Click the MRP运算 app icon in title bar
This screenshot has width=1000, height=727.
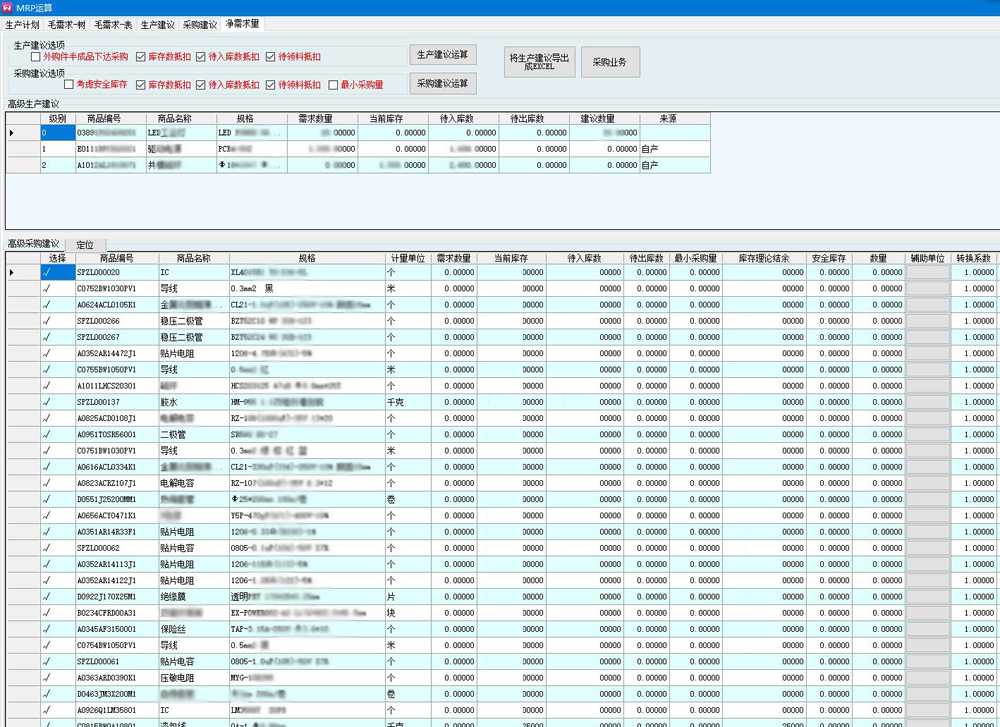click(x=7, y=7)
